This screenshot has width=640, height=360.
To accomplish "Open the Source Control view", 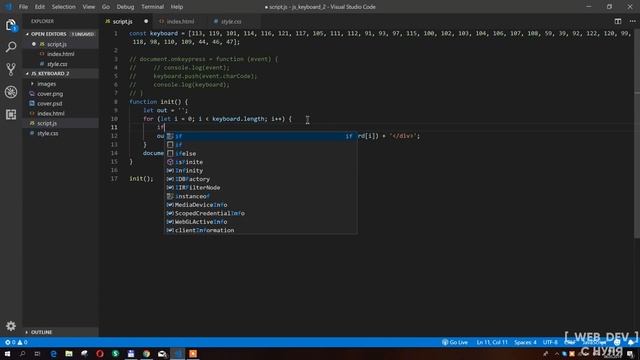I will click(x=11, y=69).
